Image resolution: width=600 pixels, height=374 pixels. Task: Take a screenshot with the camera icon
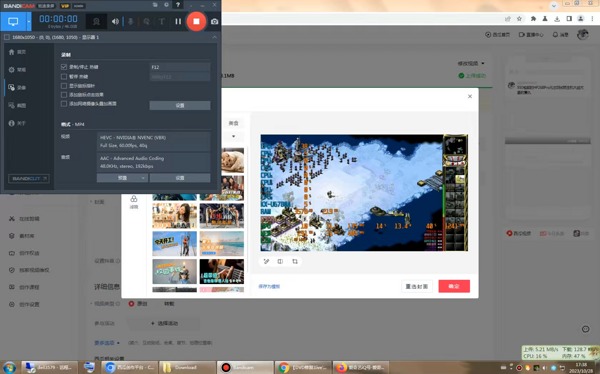pyautogui.click(x=215, y=22)
